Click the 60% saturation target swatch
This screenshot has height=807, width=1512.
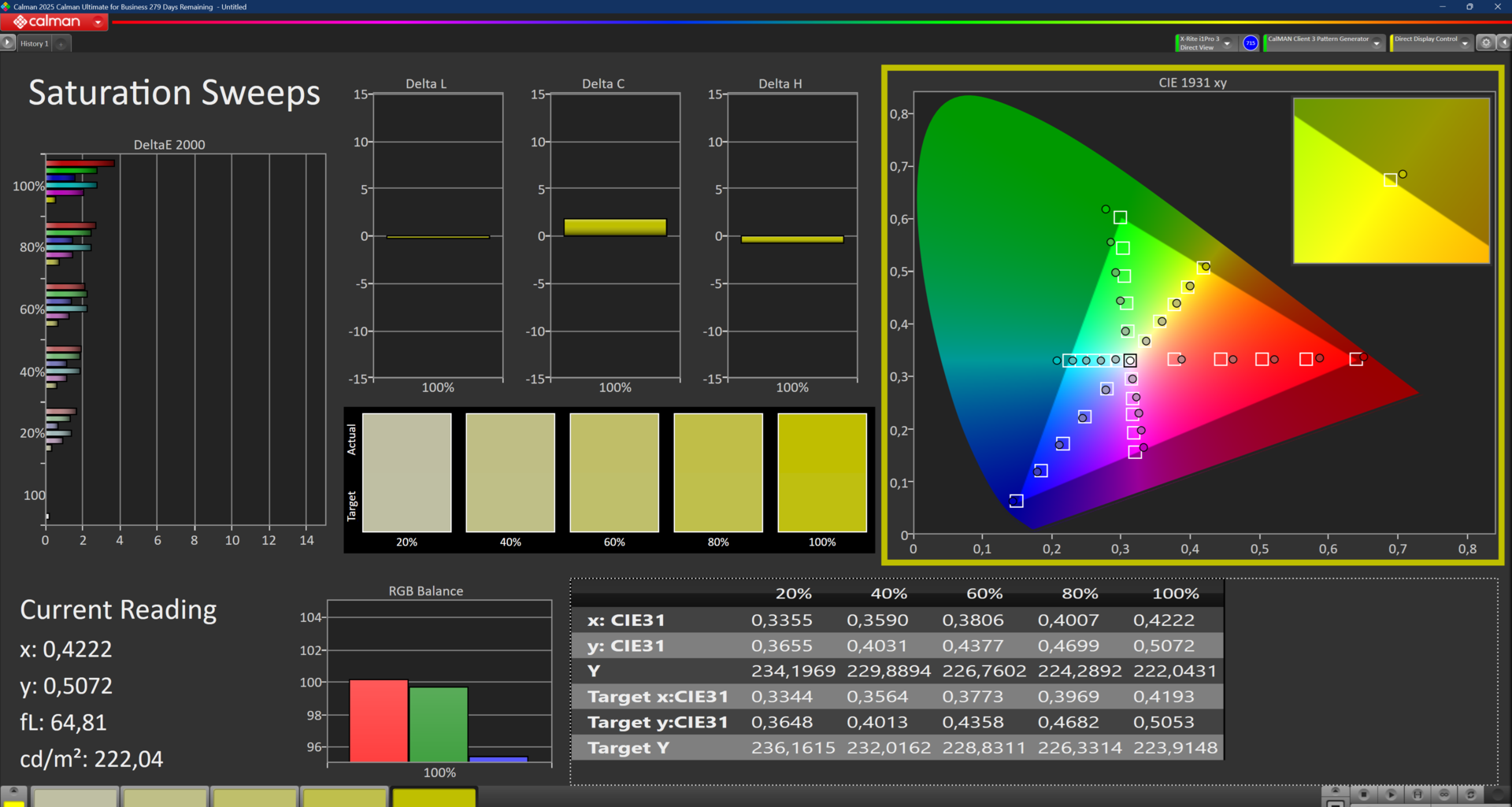[614, 504]
